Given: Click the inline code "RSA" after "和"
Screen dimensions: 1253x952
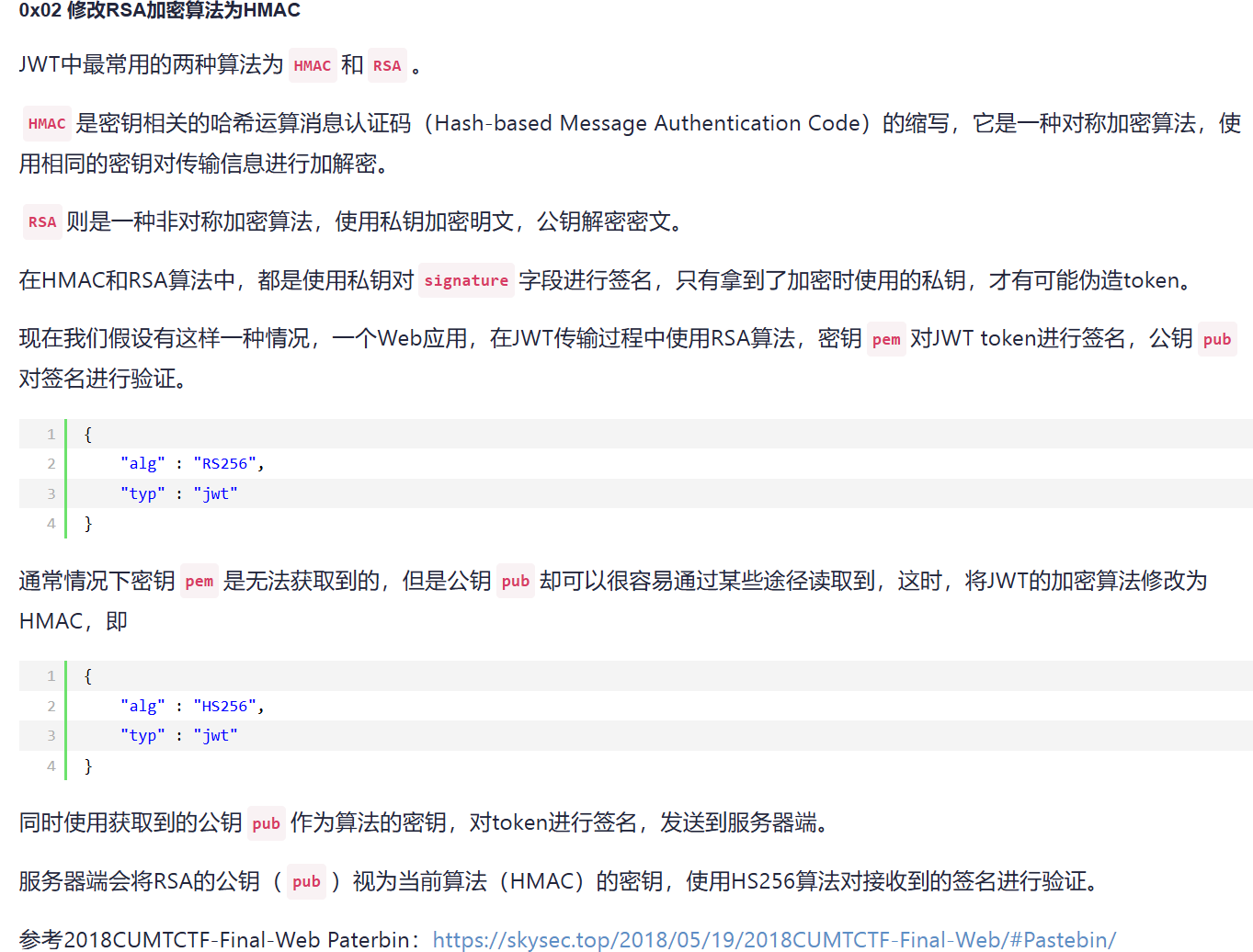Looking at the screenshot, I should pyautogui.click(x=387, y=65).
